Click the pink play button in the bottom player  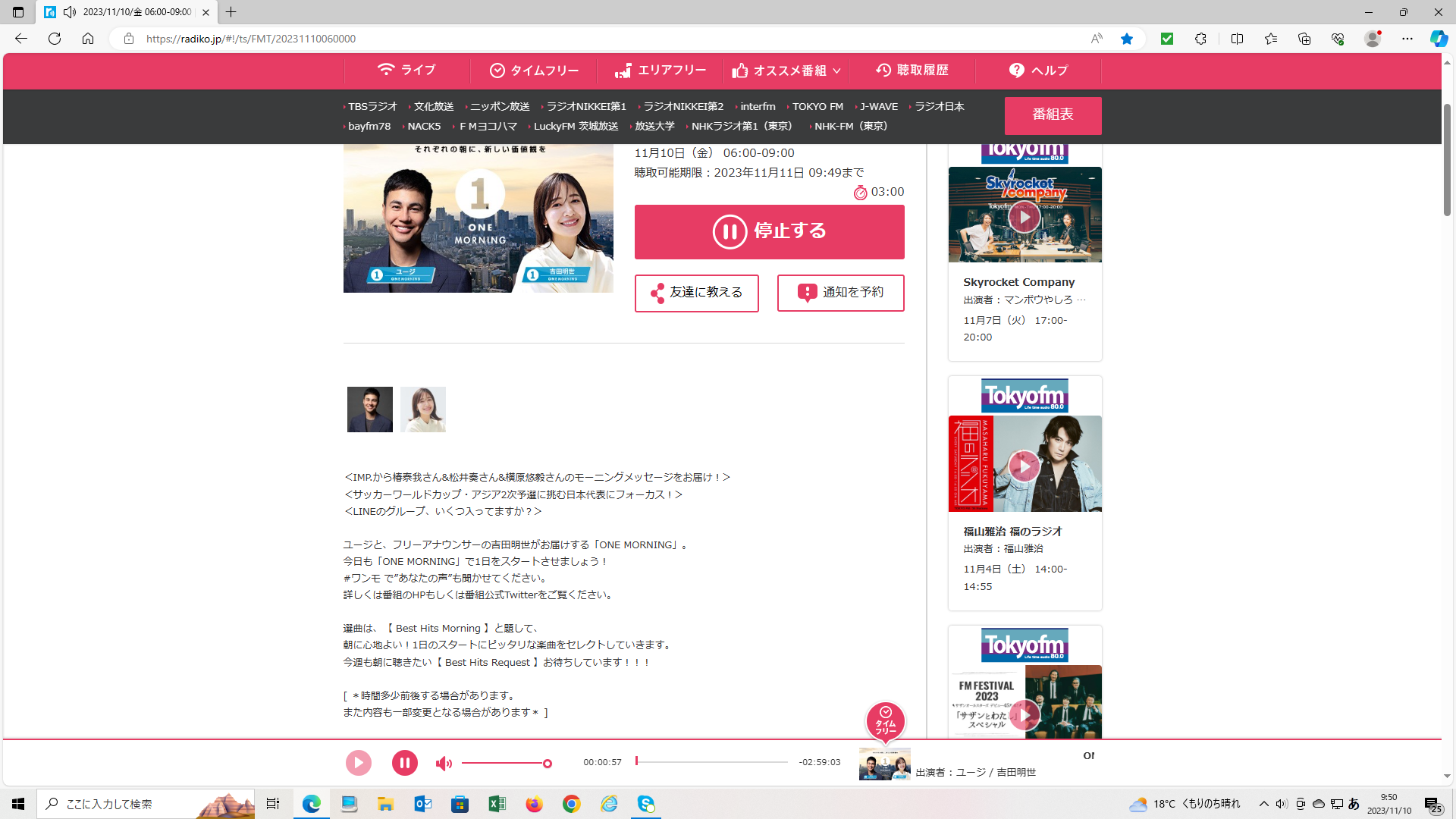tap(359, 762)
